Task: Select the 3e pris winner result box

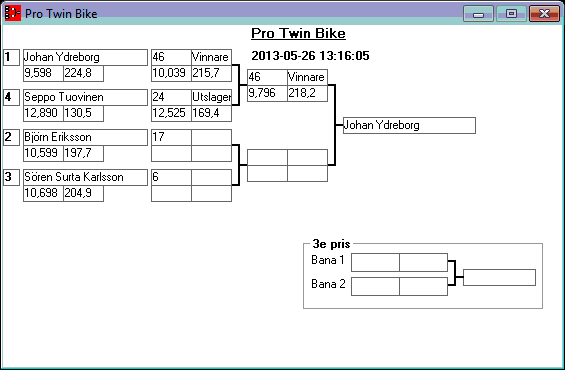Action: point(499,277)
